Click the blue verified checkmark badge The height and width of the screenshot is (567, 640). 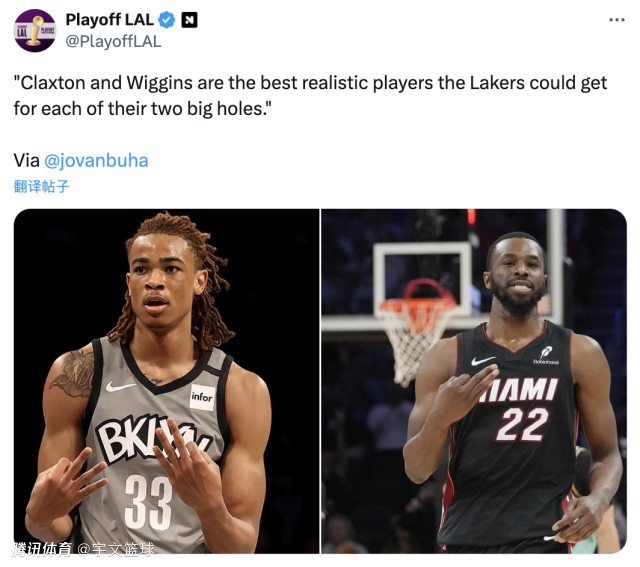[167, 20]
